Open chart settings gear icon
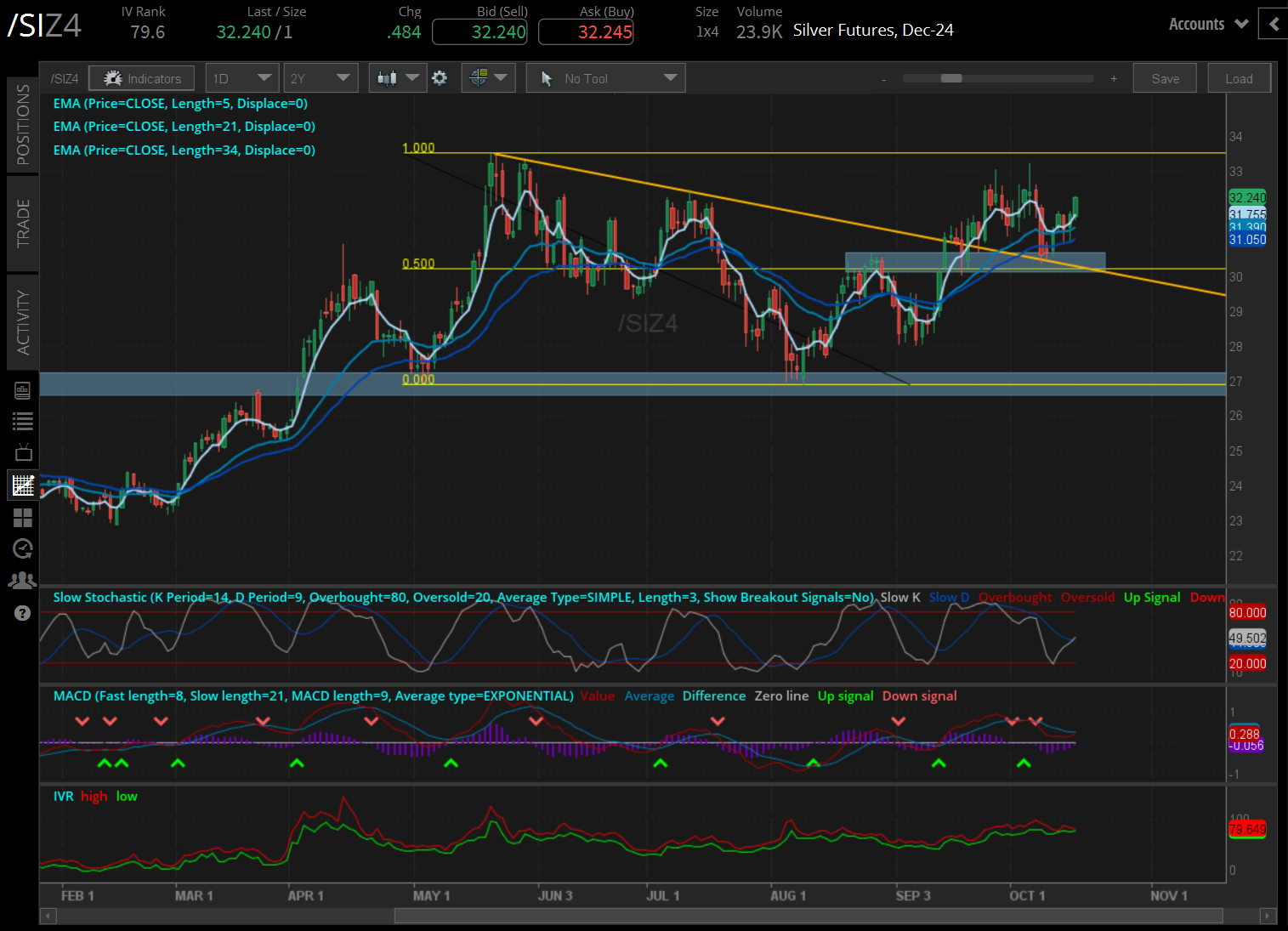 440,78
